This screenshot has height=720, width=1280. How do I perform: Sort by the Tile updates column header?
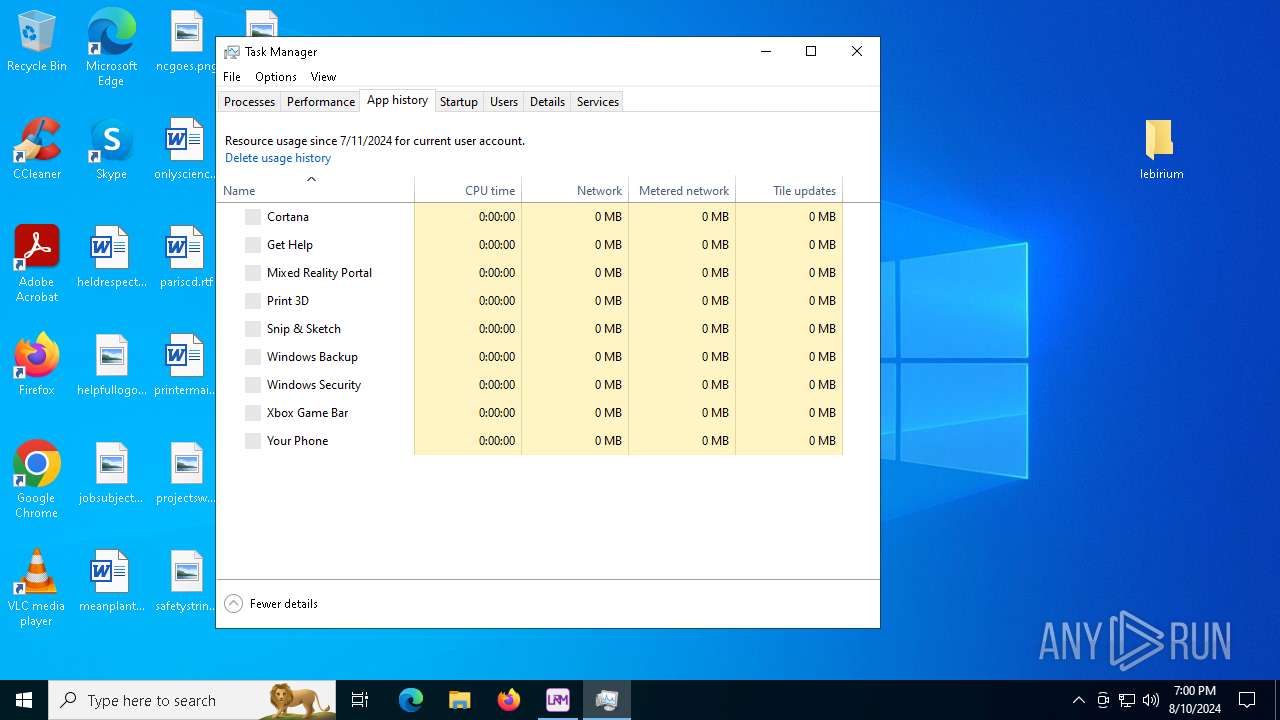pyautogui.click(x=789, y=189)
